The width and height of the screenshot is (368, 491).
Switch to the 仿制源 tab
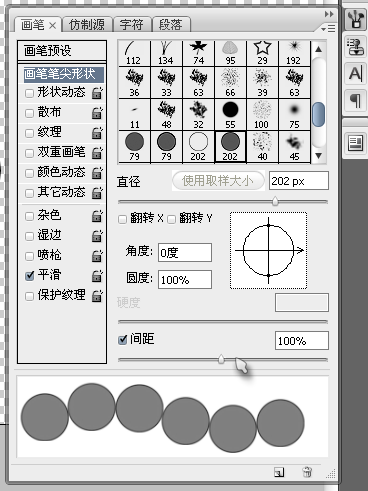click(x=86, y=24)
